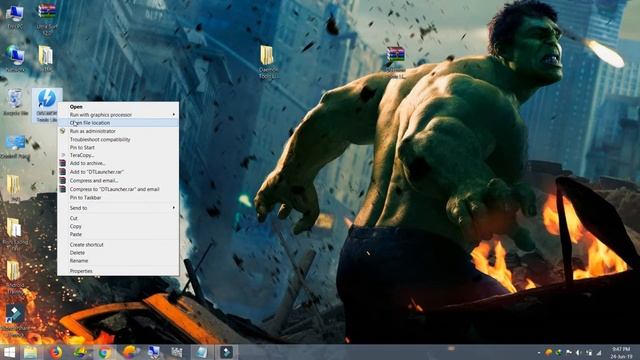This screenshot has width=640, height=360.
Task: Open the volume speaker tray icon
Action: click(578, 352)
